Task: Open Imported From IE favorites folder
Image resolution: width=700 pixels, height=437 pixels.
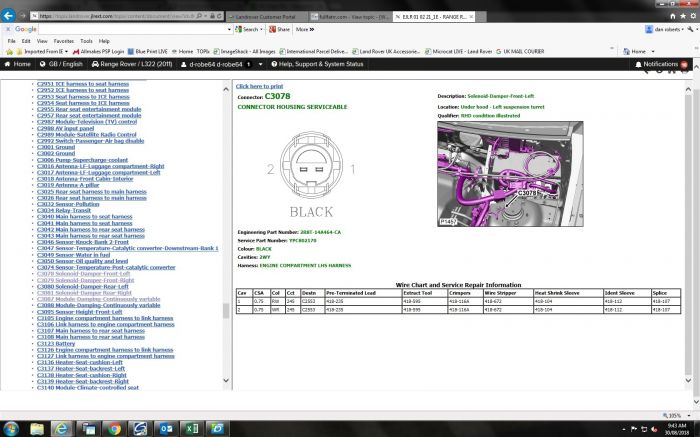Action: click(x=42, y=52)
